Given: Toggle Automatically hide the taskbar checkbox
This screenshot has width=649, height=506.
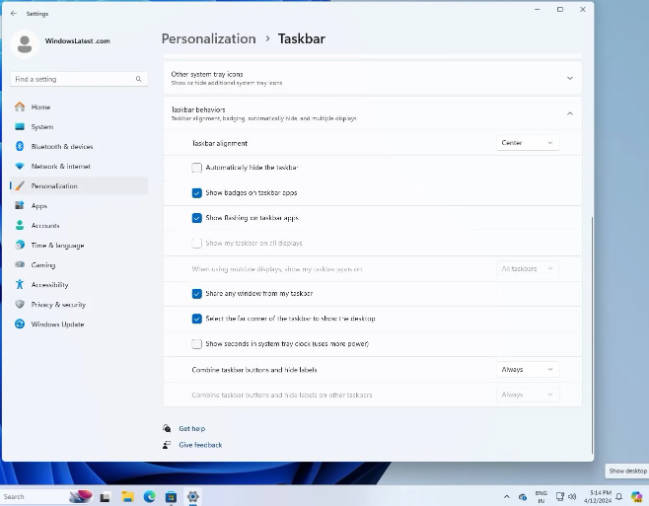Looking at the screenshot, I should click(197, 168).
